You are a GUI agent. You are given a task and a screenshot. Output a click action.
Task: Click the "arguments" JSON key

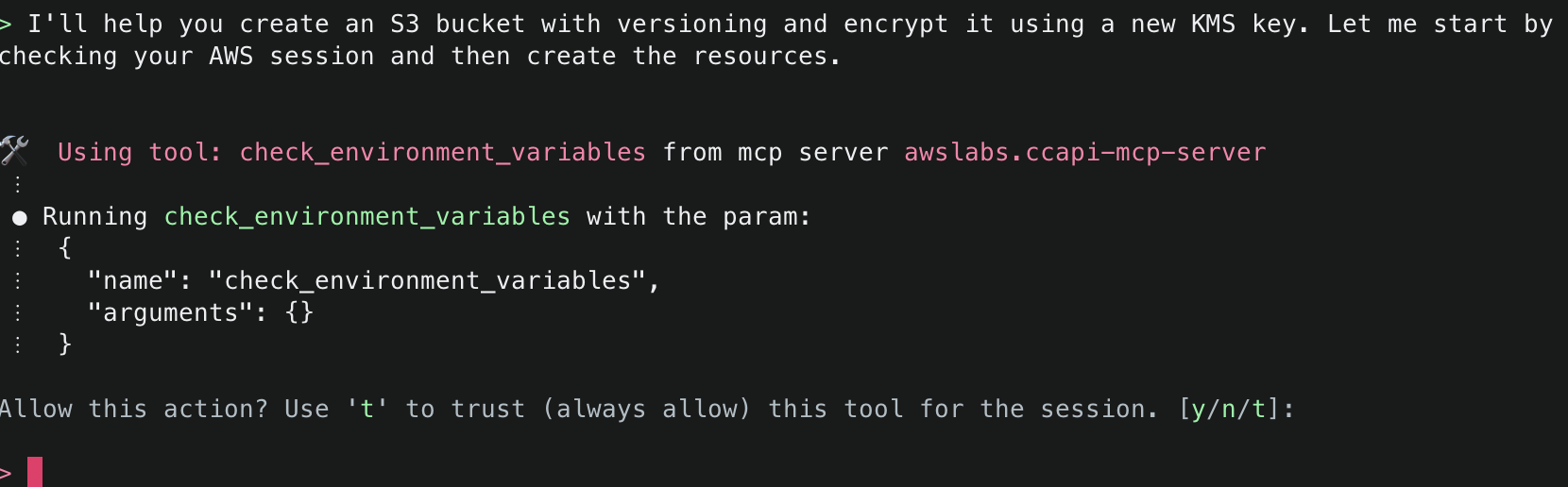(170, 313)
